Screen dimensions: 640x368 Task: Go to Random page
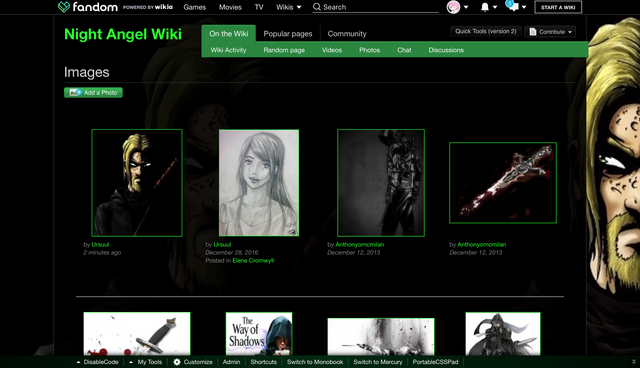pos(284,50)
